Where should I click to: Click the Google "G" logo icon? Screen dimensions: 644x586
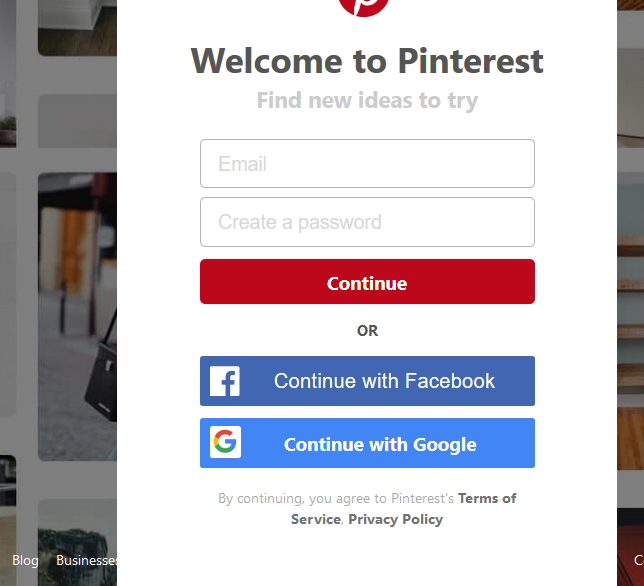click(x=225, y=442)
